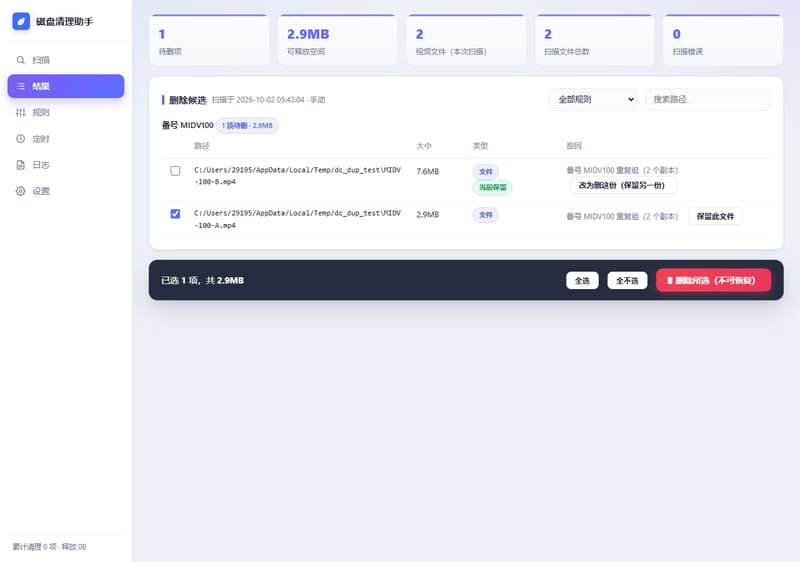Click the MIDV-100-B.mp4 file path
This screenshot has width=800, height=562.
[297, 176]
